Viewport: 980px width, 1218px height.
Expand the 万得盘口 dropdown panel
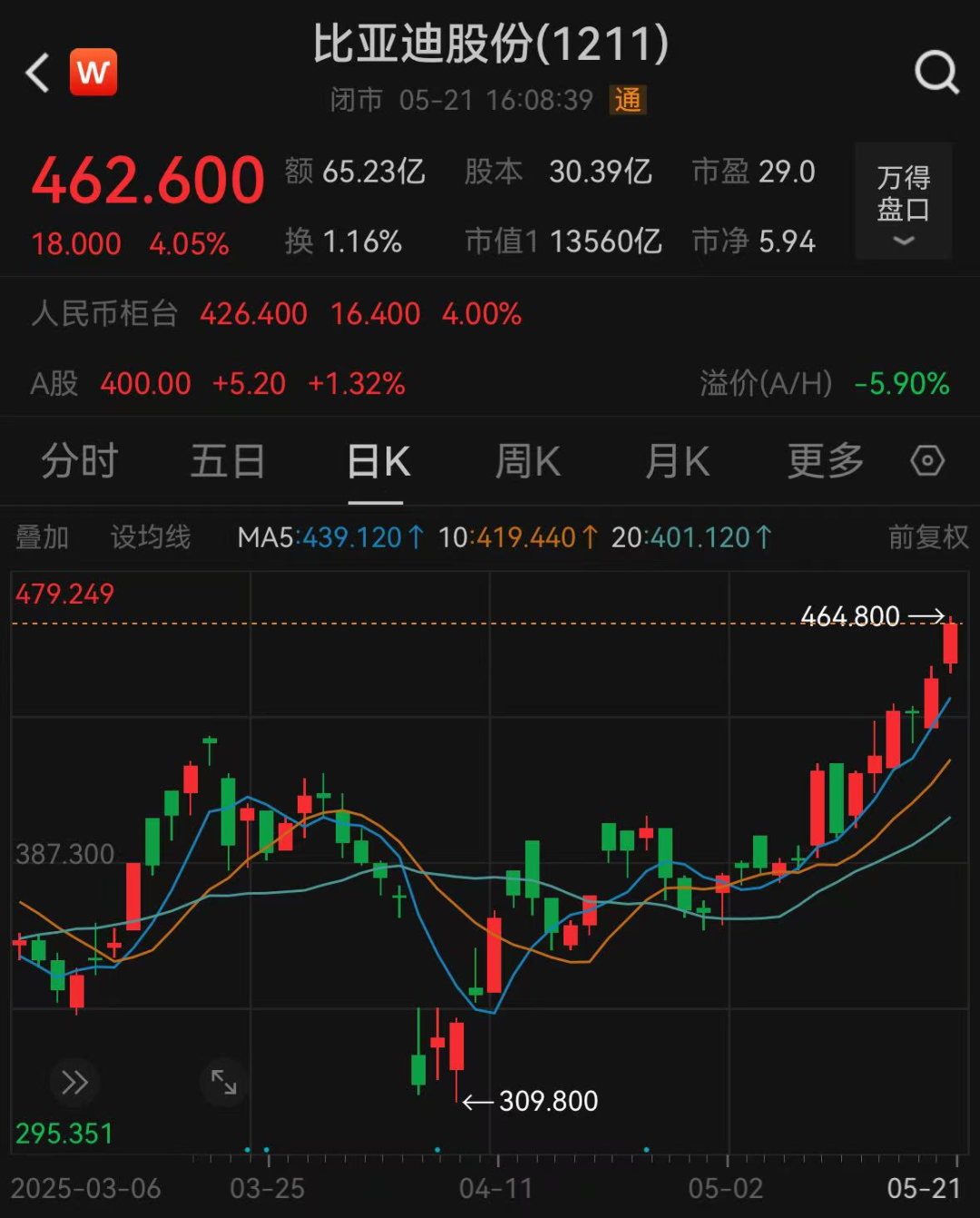tap(903, 201)
